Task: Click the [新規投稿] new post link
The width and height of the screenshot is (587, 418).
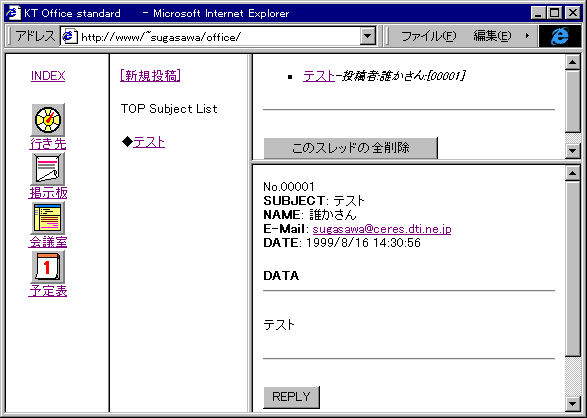Action: pos(150,76)
